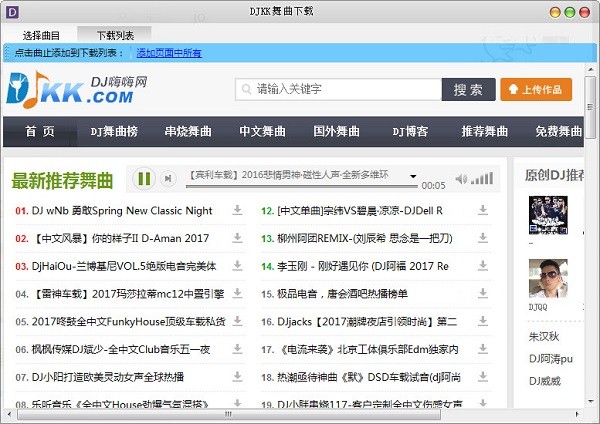Open song 02 你的样子II D-Aman 2017
This screenshot has height=424, width=600.
(x=122, y=238)
